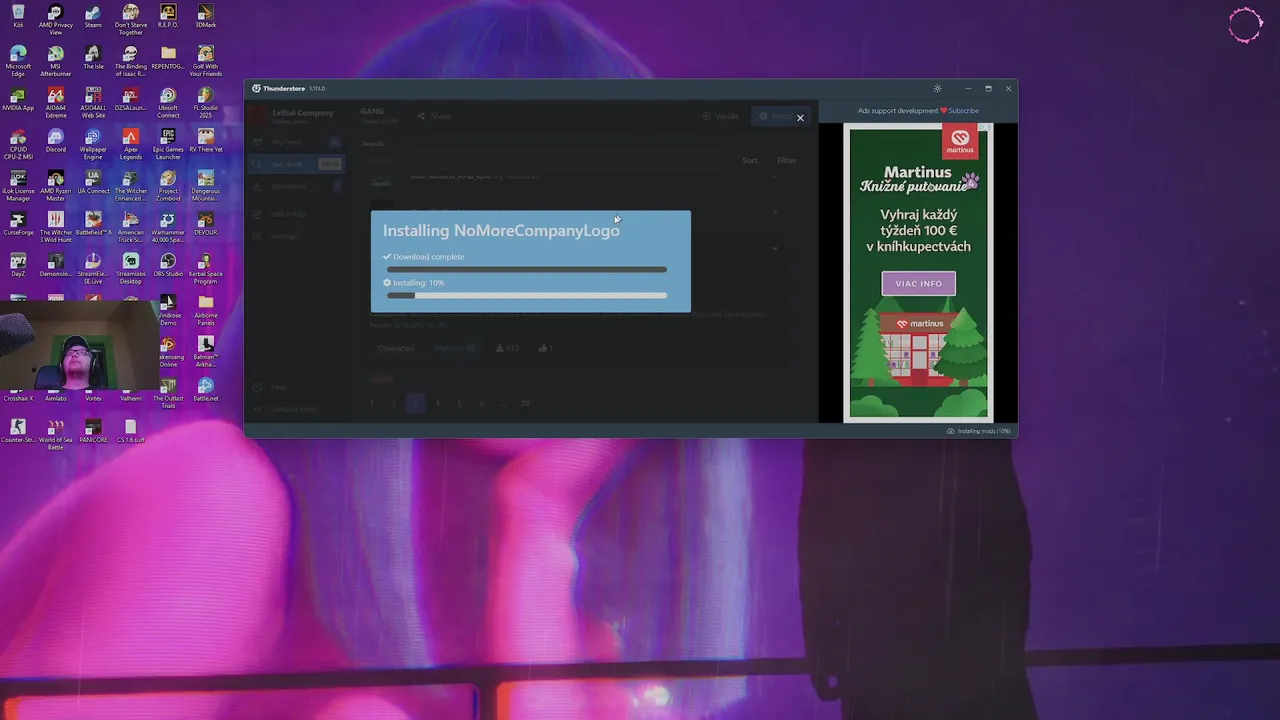1280x720 pixels.
Task: Click the Subscribe link above the ad
Action: pyautogui.click(x=963, y=111)
